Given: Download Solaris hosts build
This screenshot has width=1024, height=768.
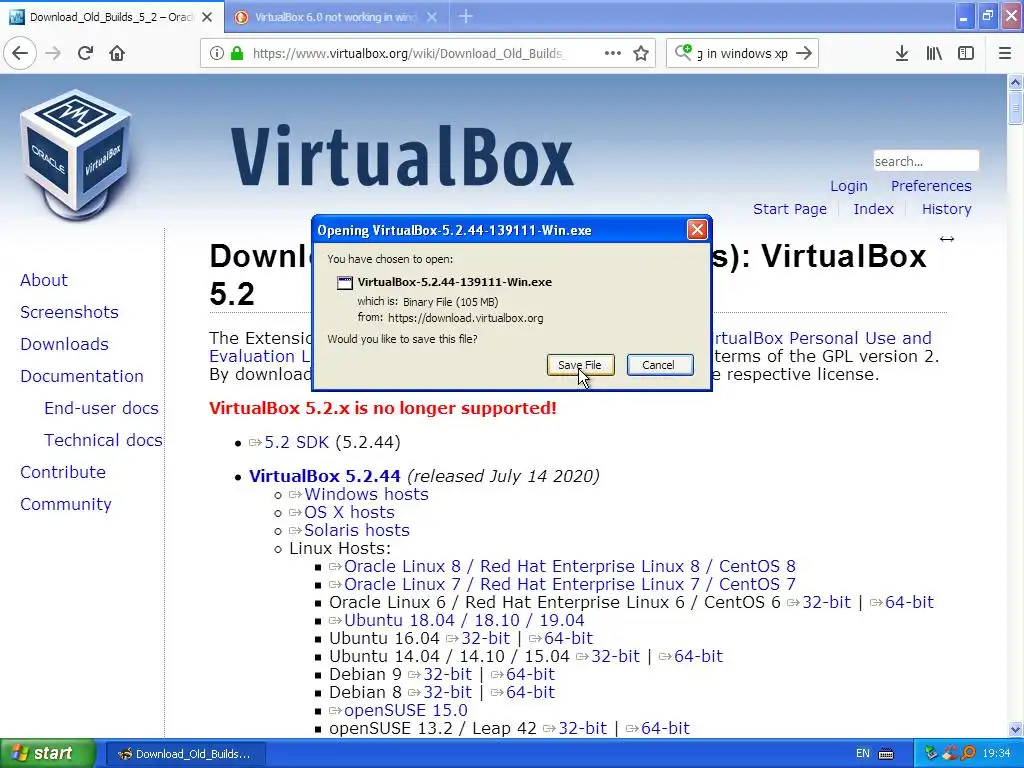Looking at the screenshot, I should point(357,530).
